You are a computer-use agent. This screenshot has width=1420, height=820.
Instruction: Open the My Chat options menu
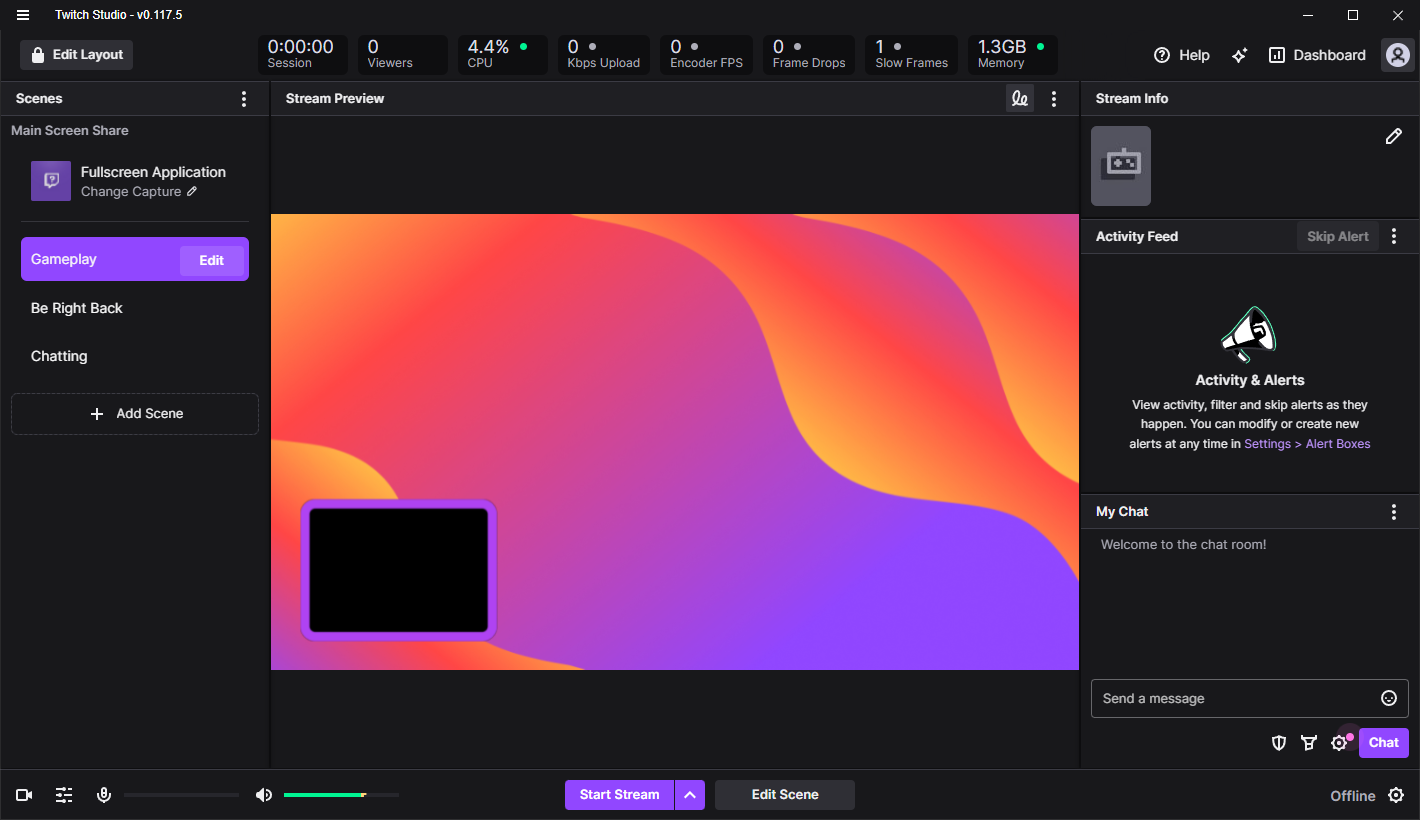coord(1394,511)
